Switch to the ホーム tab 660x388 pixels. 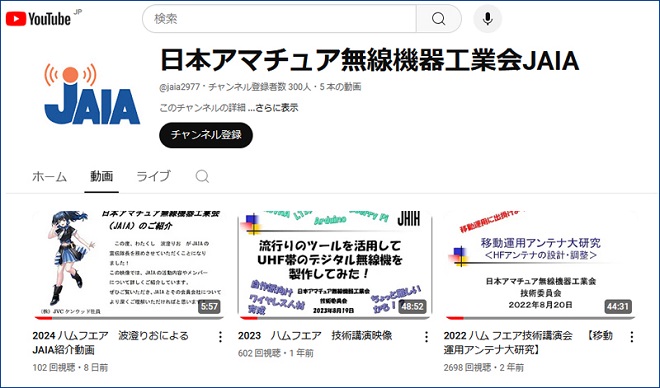click(x=49, y=176)
